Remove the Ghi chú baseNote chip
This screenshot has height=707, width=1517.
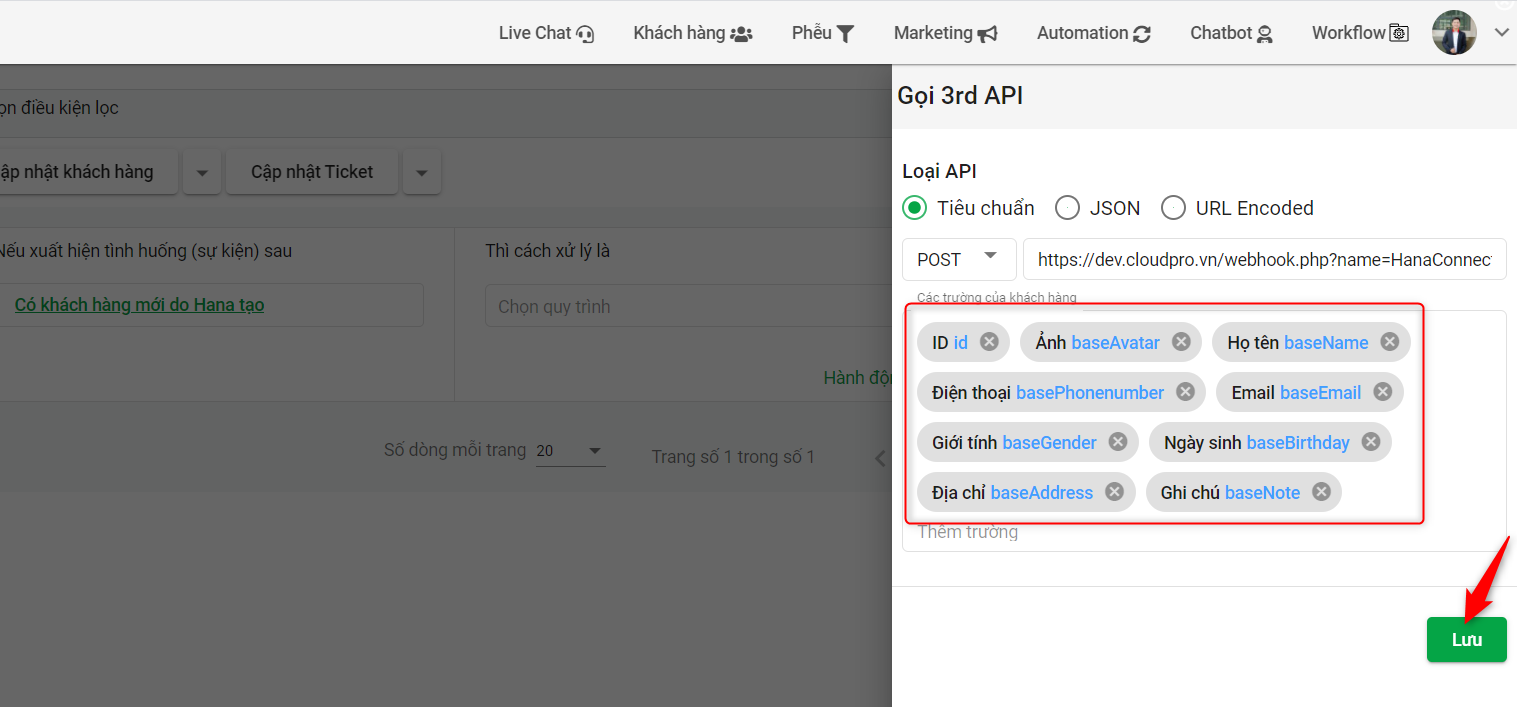coord(1321,492)
